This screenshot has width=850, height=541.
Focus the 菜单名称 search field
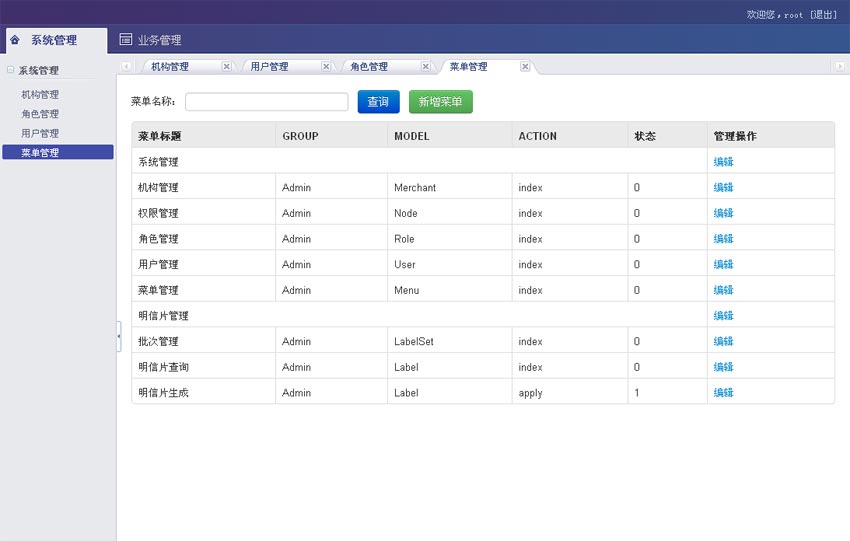point(266,102)
